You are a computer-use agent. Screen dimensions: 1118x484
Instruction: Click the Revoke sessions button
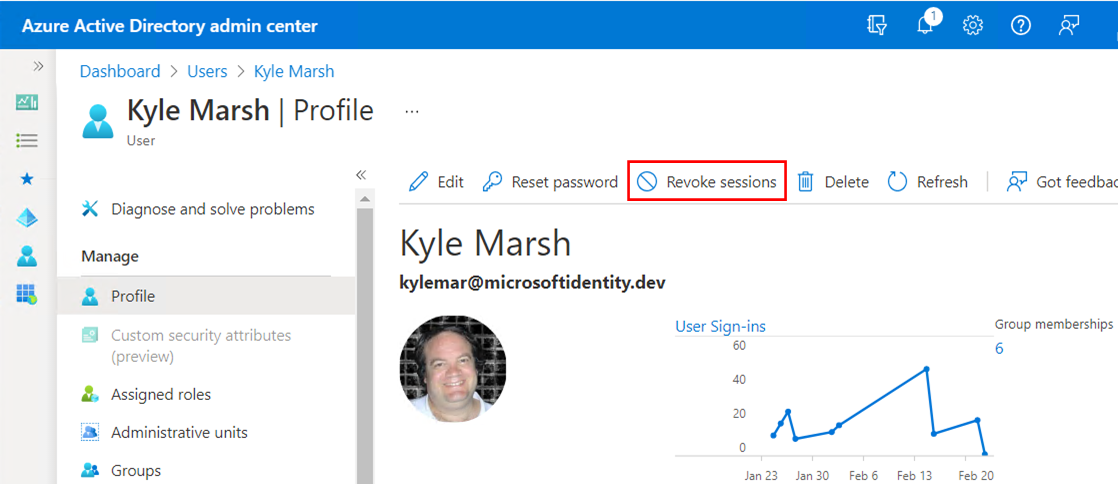(707, 182)
